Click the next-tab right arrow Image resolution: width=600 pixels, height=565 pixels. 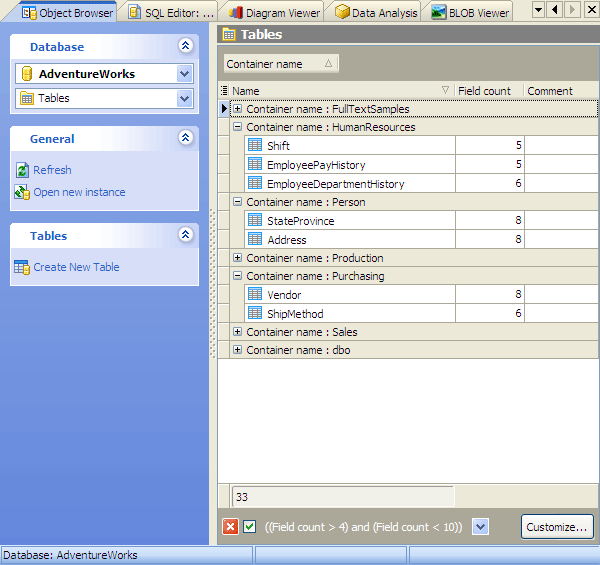pyautogui.click(x=572, y=10)
